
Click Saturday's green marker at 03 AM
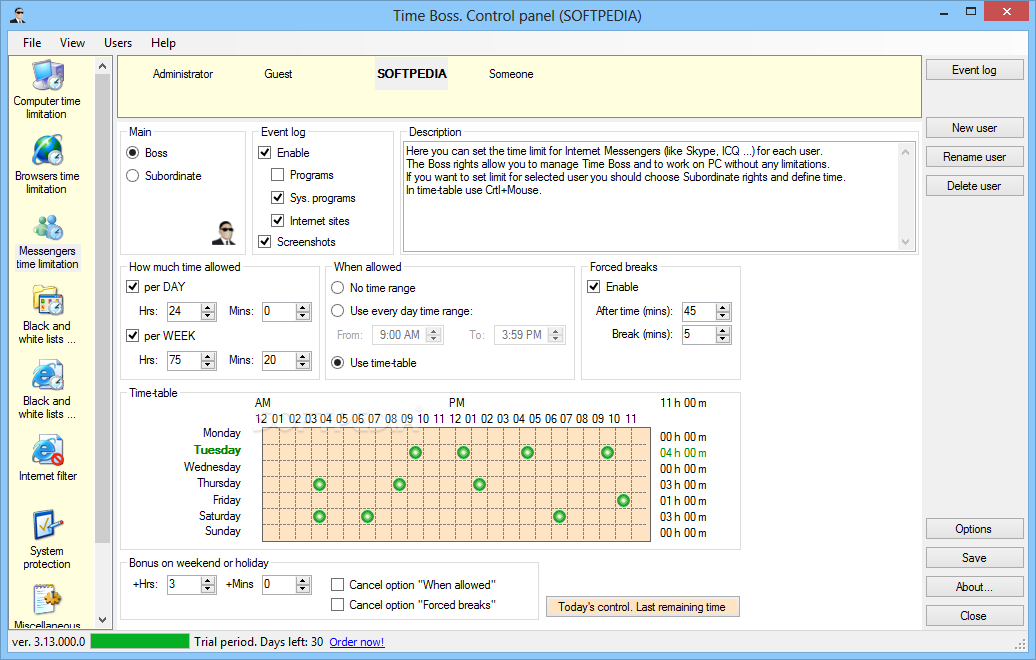point(319,516)
